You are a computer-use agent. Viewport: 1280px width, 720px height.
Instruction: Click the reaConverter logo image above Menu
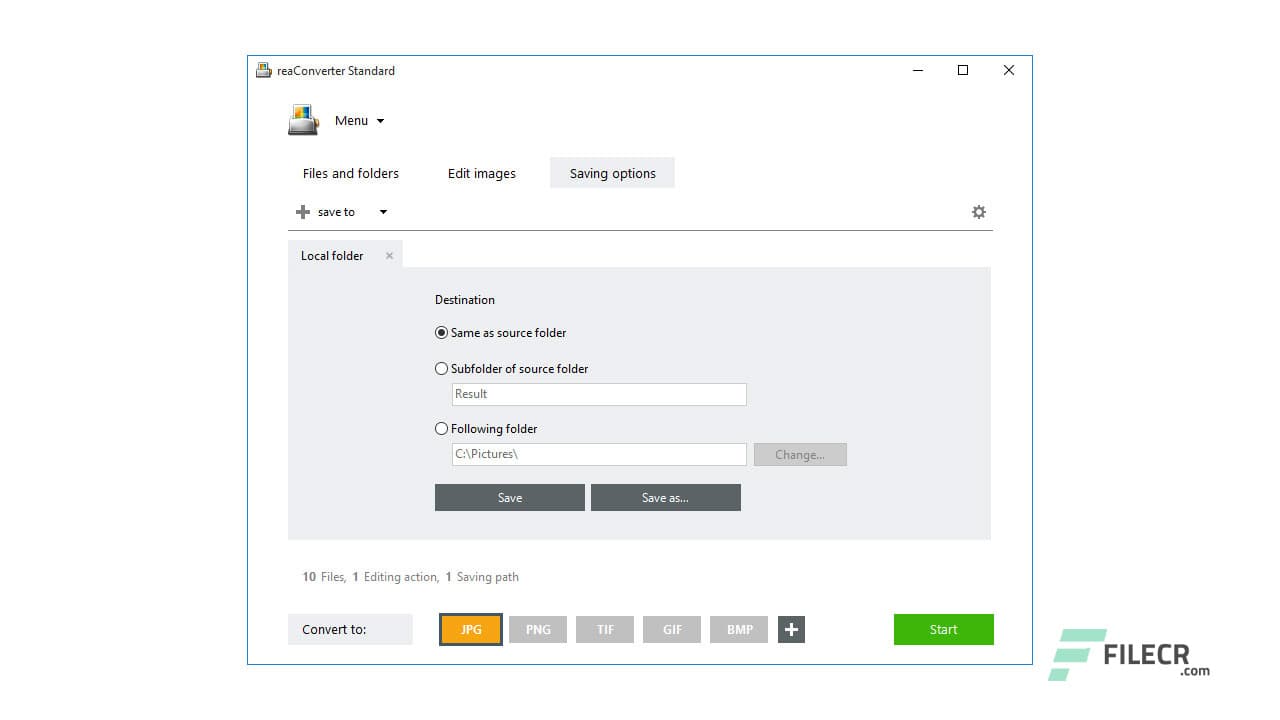click(303, 119)
